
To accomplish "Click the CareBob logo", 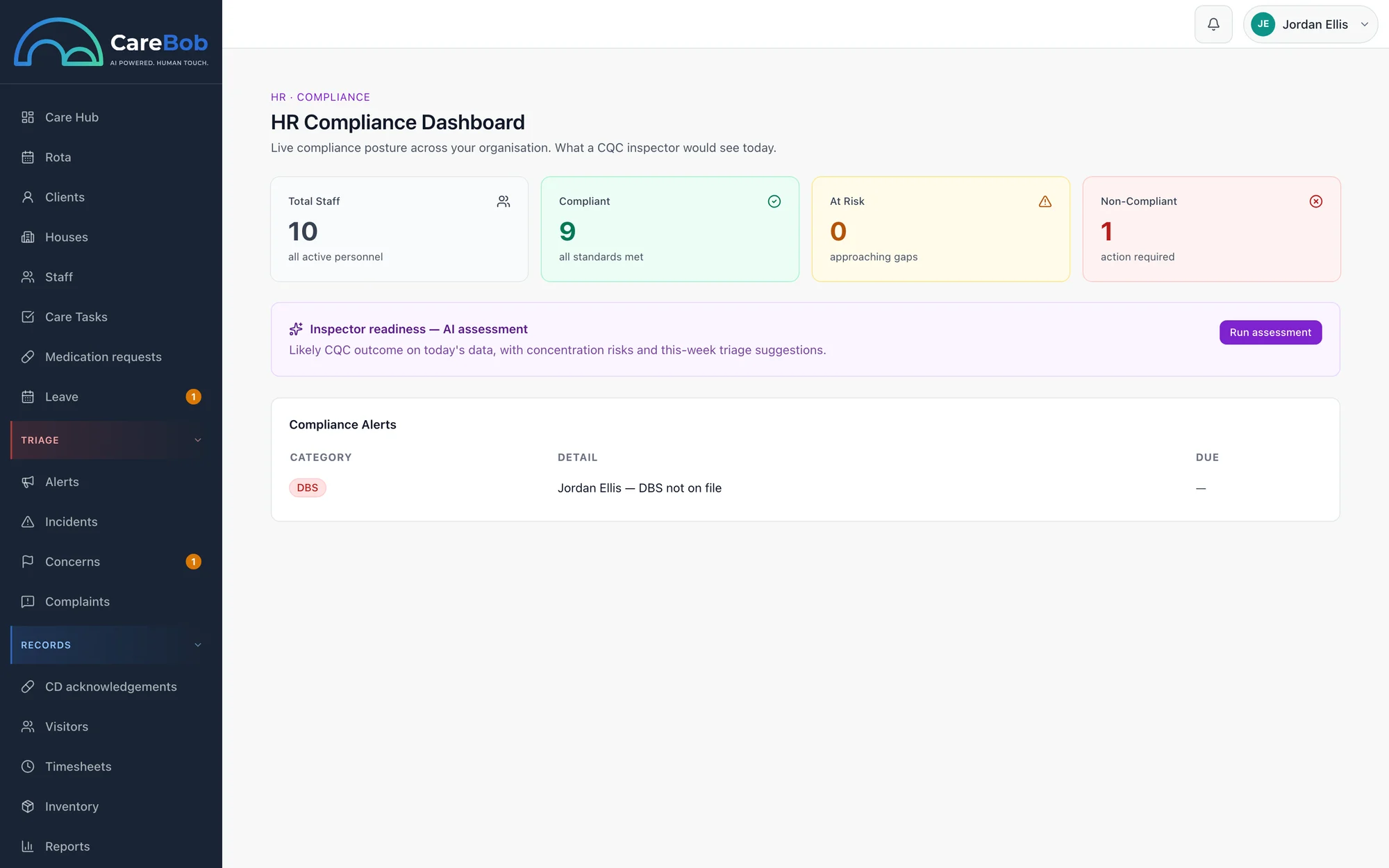I will point(111,42).
